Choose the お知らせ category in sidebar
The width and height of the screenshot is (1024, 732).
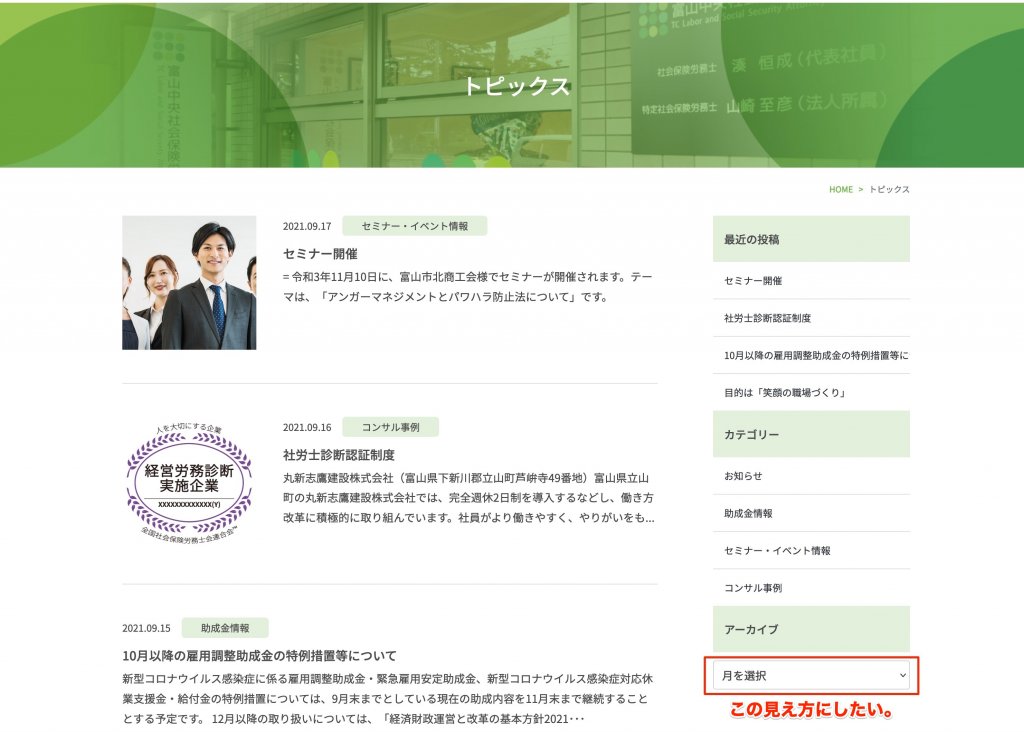tap(743, 476)
